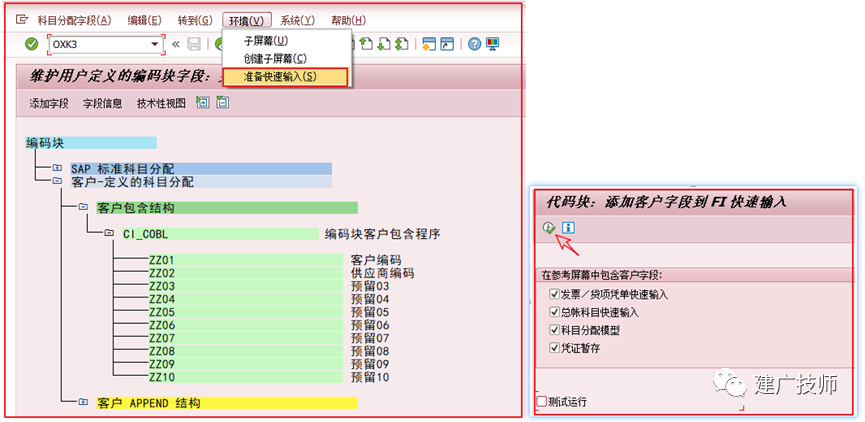Click the Create new session icon
Screen dimensions: 865x422
429,45
